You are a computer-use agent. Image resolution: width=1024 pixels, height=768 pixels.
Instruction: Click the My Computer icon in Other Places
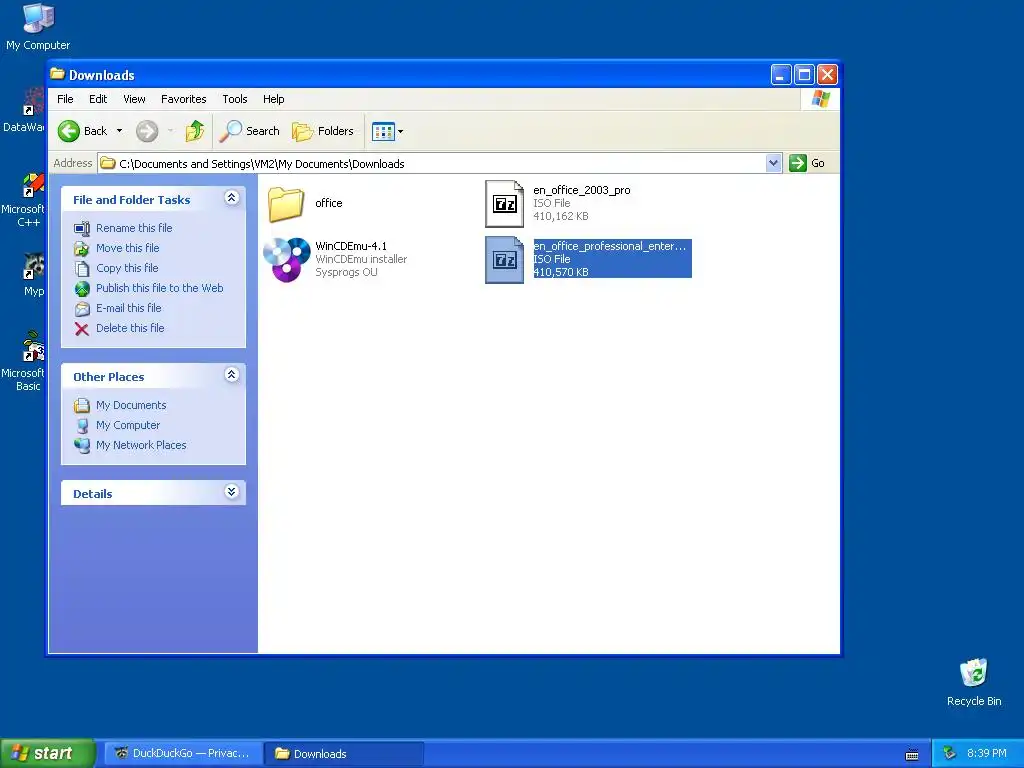(82, 426)
